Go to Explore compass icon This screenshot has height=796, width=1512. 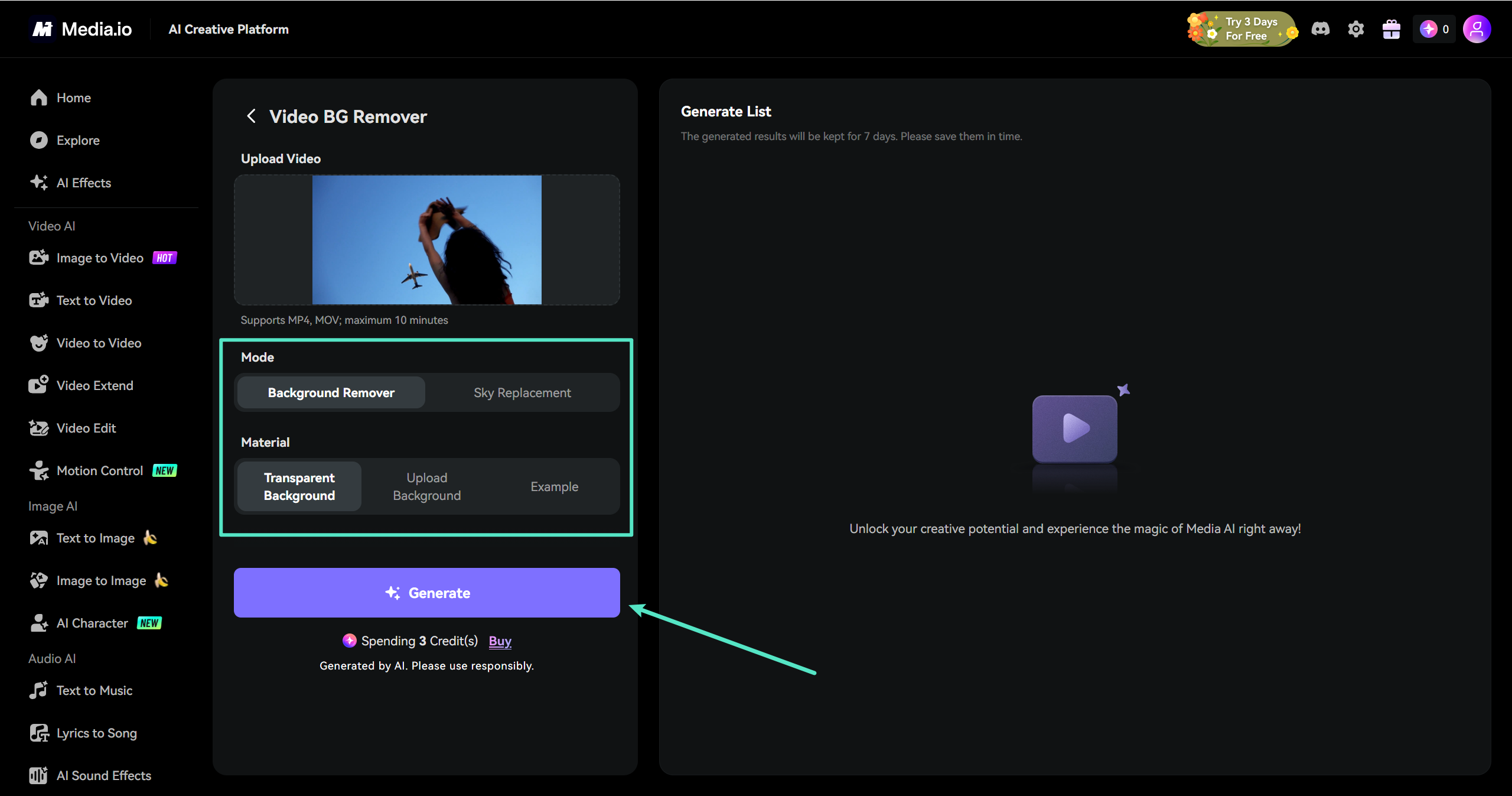click(x=39, y=140)
